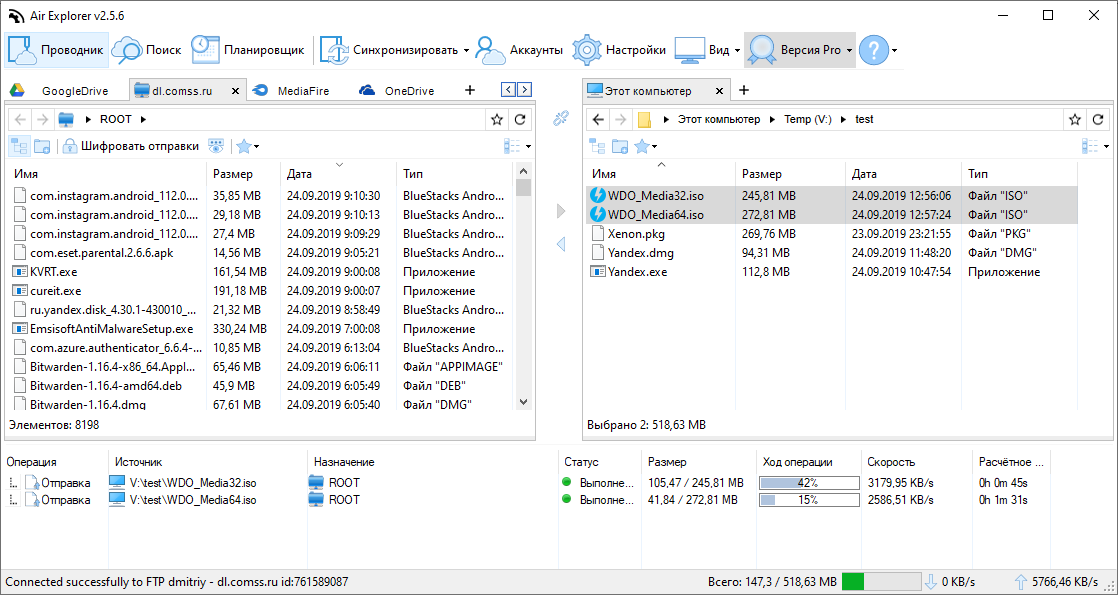Image resolution: width=1118 pixels, height=595 pixels.
Task: Add a new tab in left pane
Action: [469, 90]
